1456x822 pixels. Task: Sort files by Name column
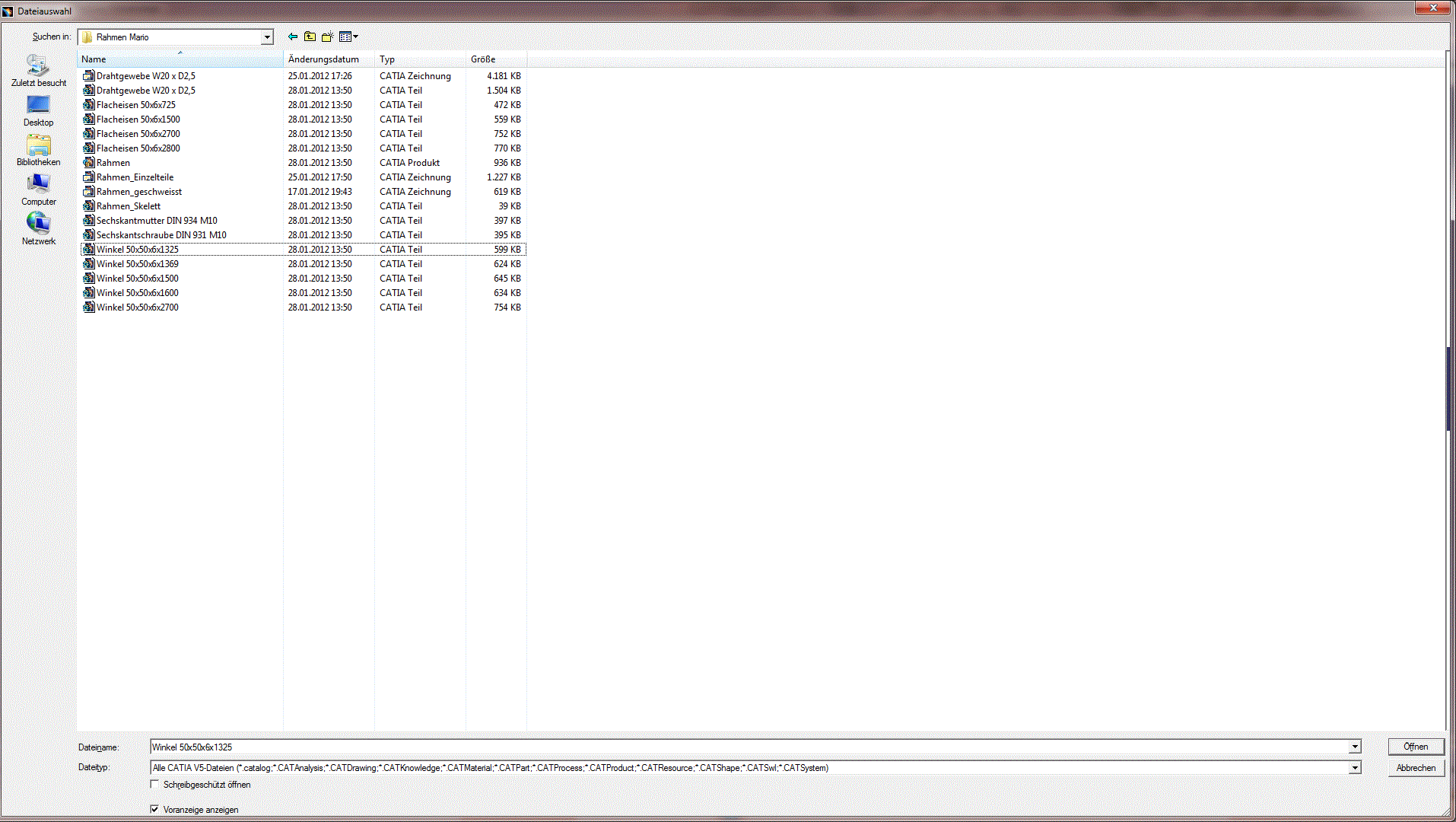(180, 59)
